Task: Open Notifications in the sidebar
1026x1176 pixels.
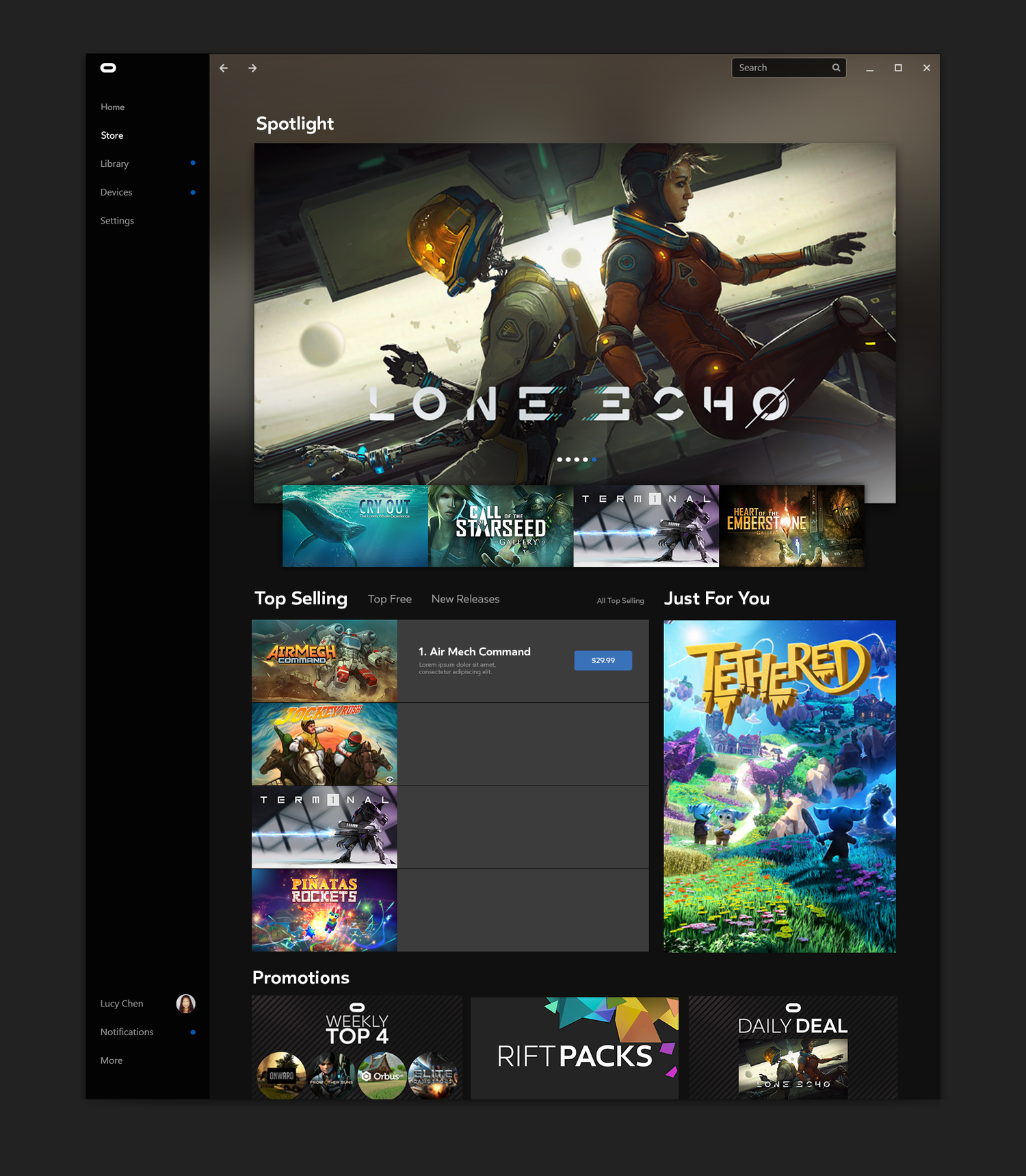Action: click(x=127, y=1032)
